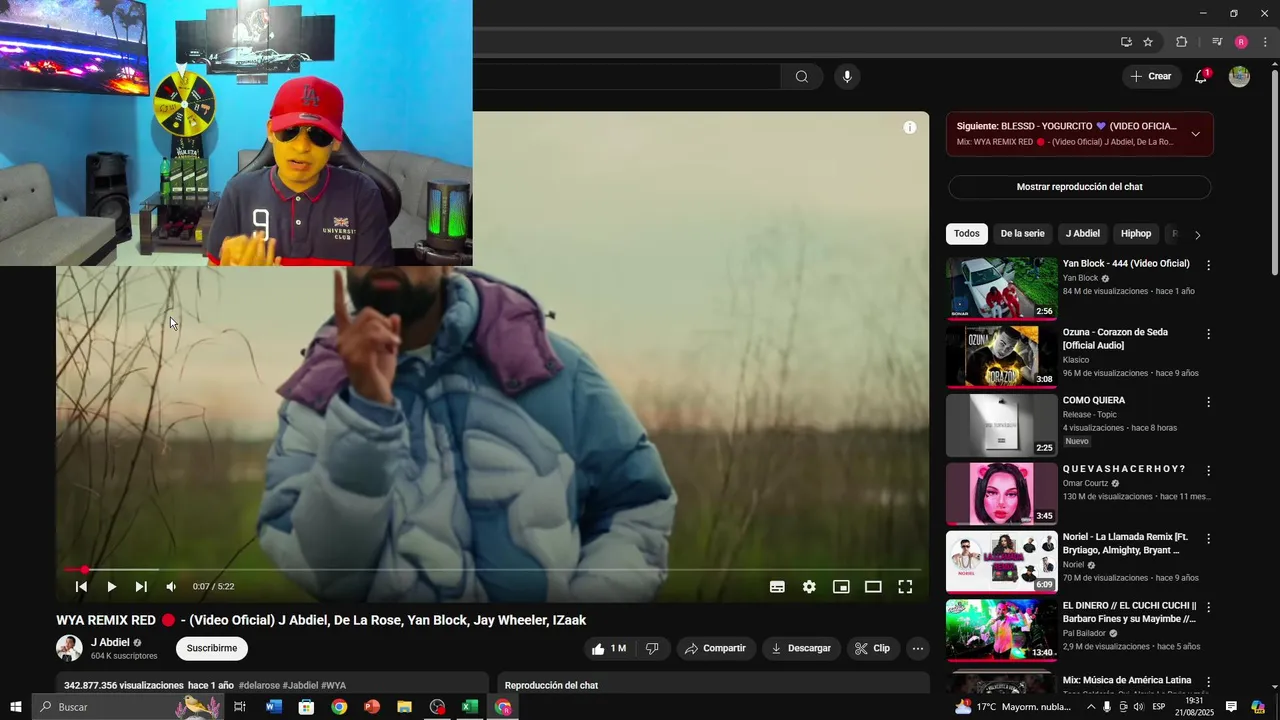Screen dimensions: 1280x720
Task: Open Chrome extensions puzzle icon
Action: click(1181, 42)
